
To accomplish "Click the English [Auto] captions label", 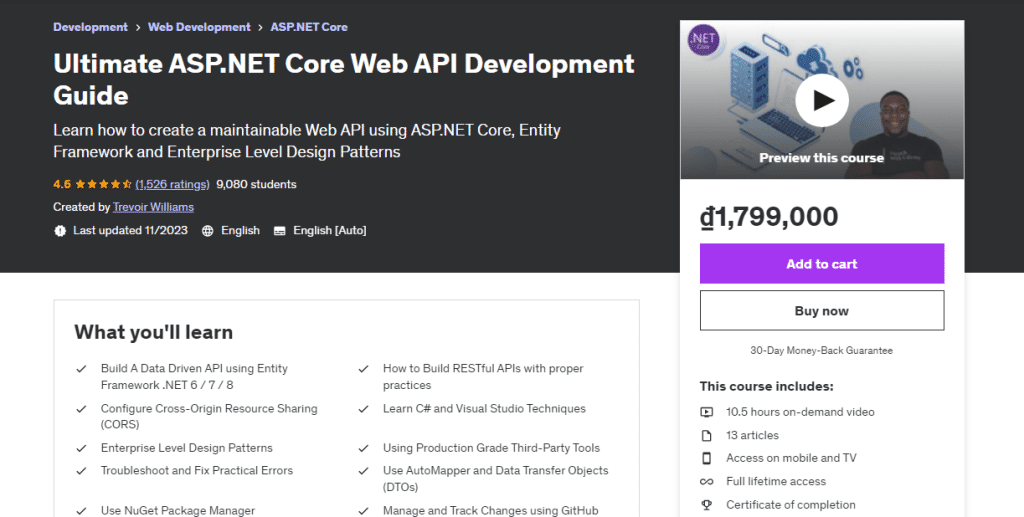I will [x=330, y=230].
